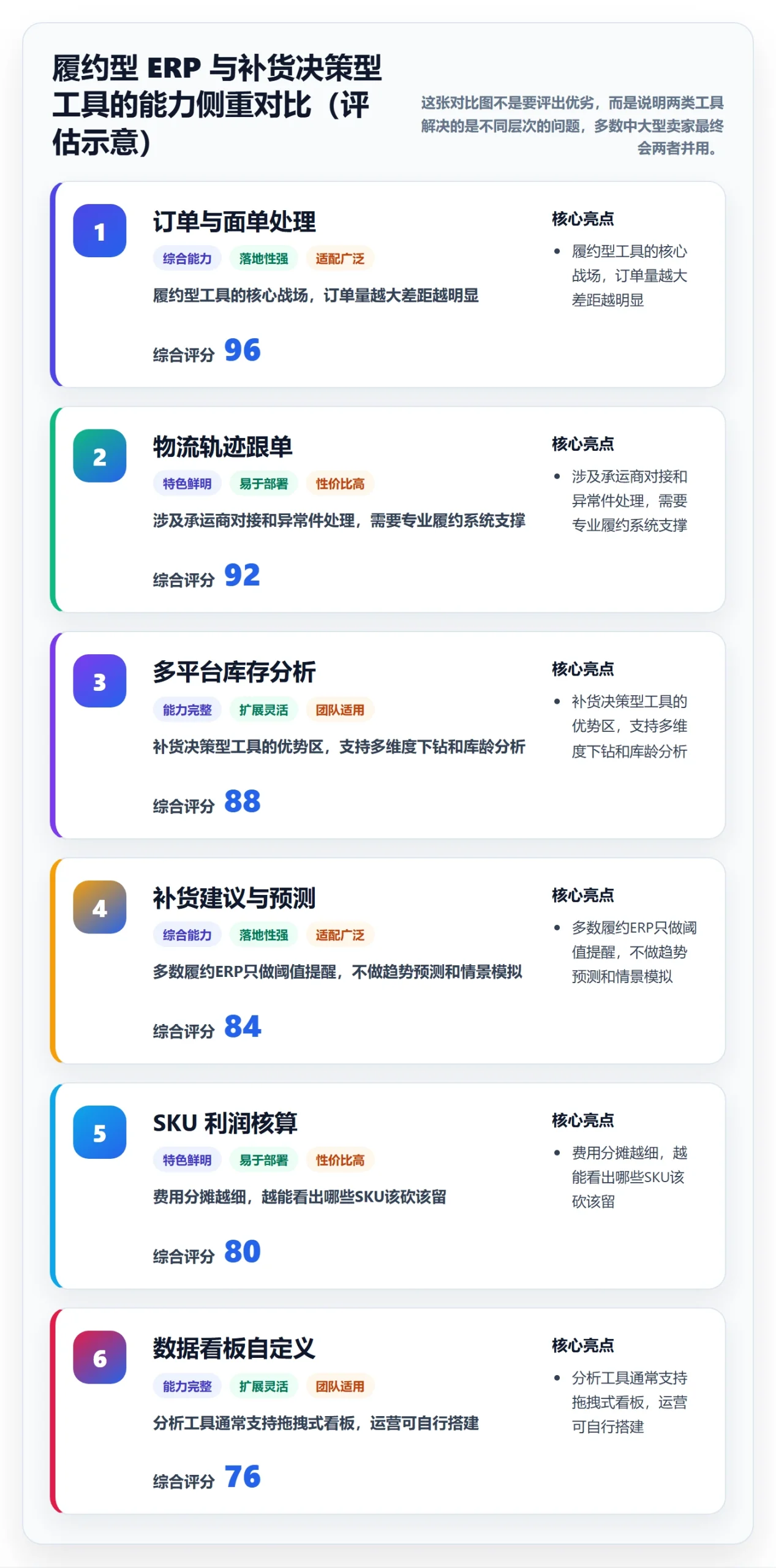776x1568 pixels.
Task: Click the score value 96
Action: 243,350
